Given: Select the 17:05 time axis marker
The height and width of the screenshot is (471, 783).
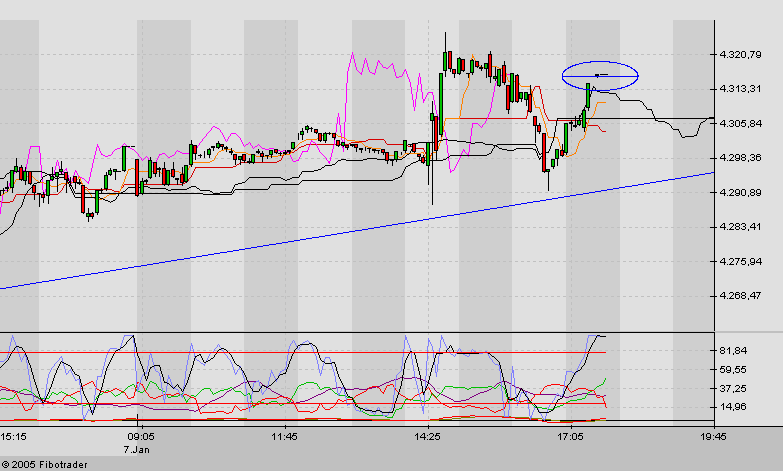Looking at the screenshot, I should point(571,437).
